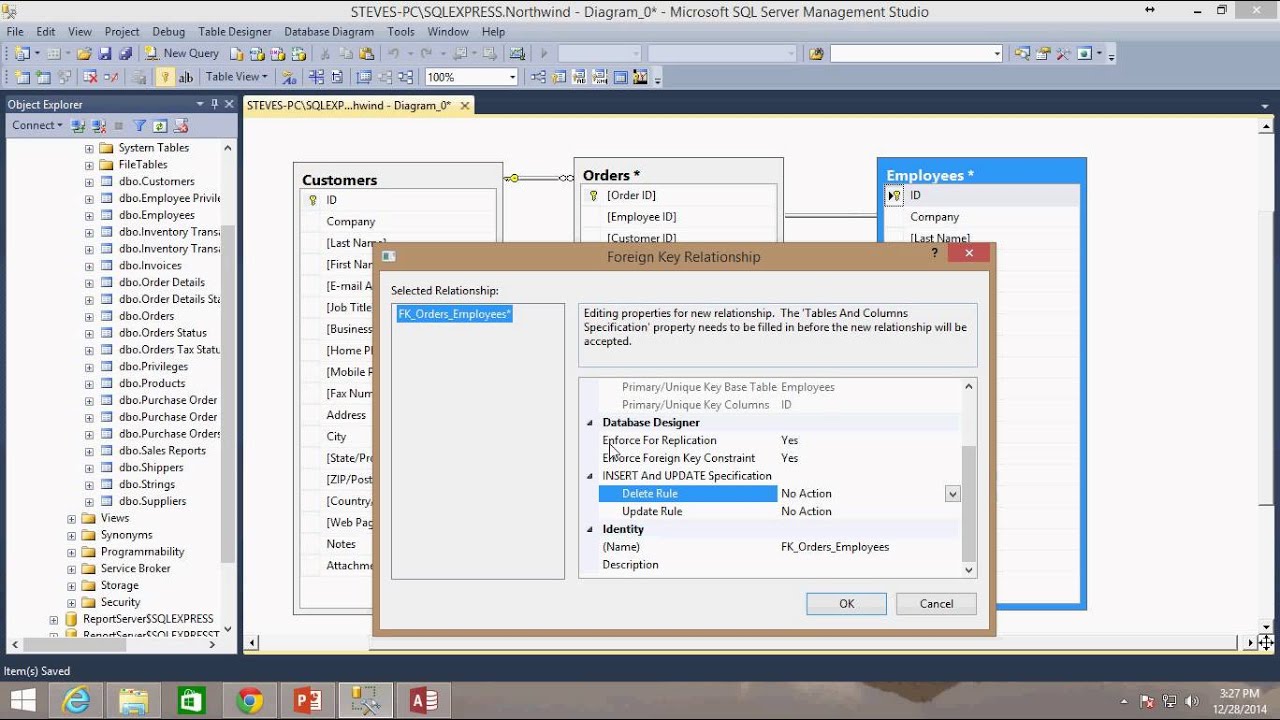Expand the Security folder node
This screenshot has width=1280, height=720.
(x=71, y=603)
